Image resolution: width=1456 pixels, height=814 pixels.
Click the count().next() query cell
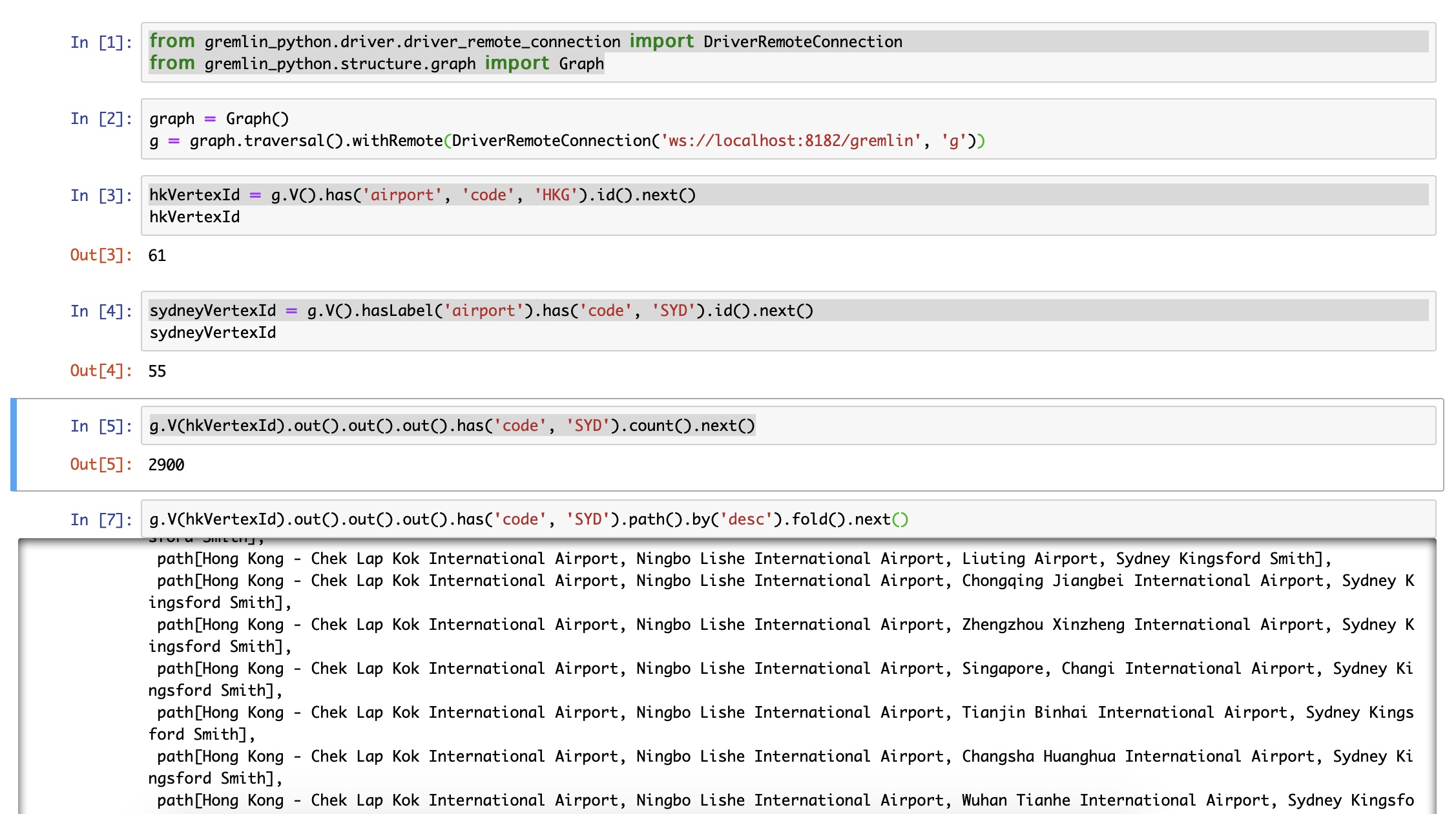[452, 426]
